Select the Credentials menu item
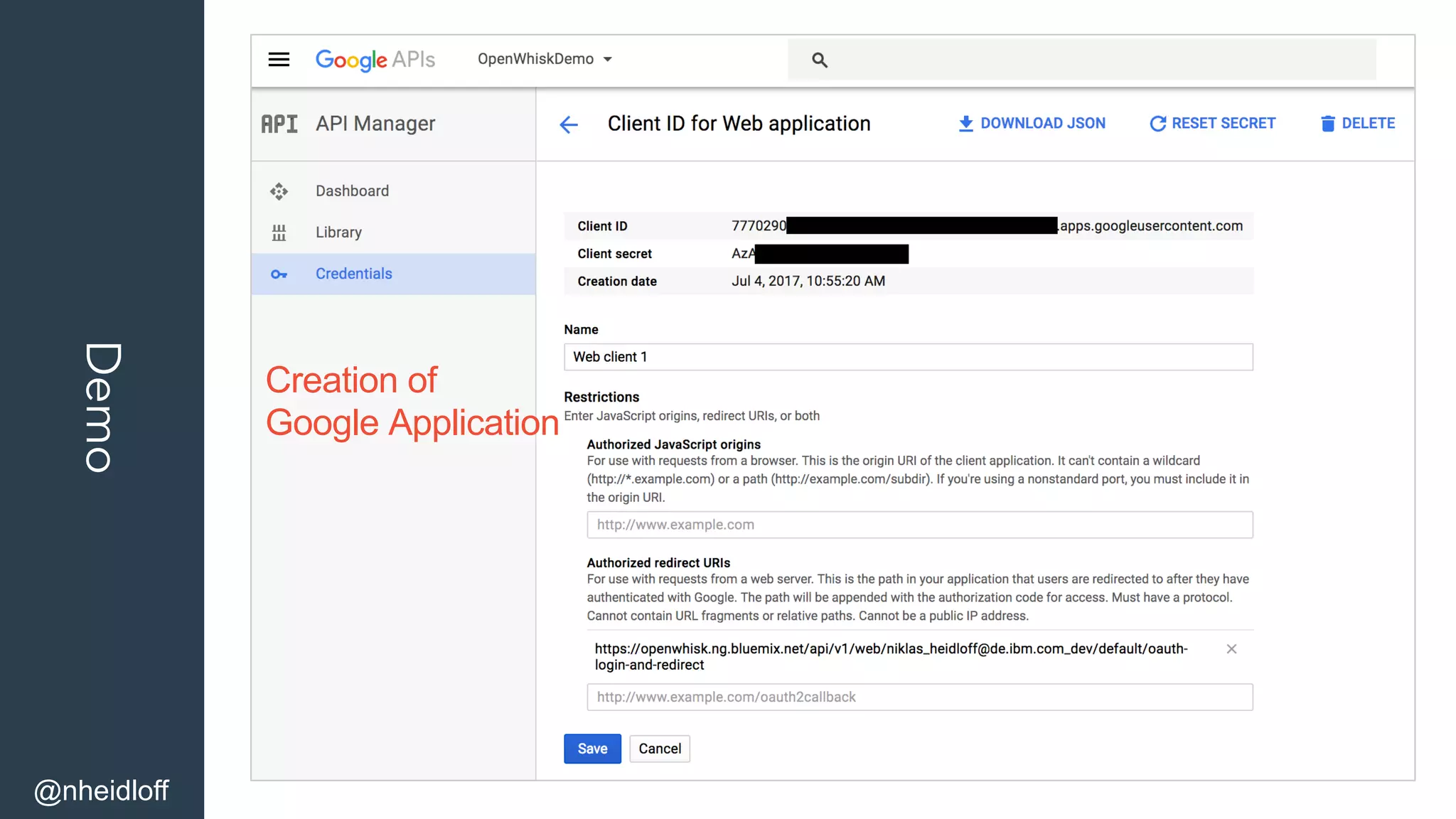This screenshot has height=819, width=1456. [x=353, y=274]
